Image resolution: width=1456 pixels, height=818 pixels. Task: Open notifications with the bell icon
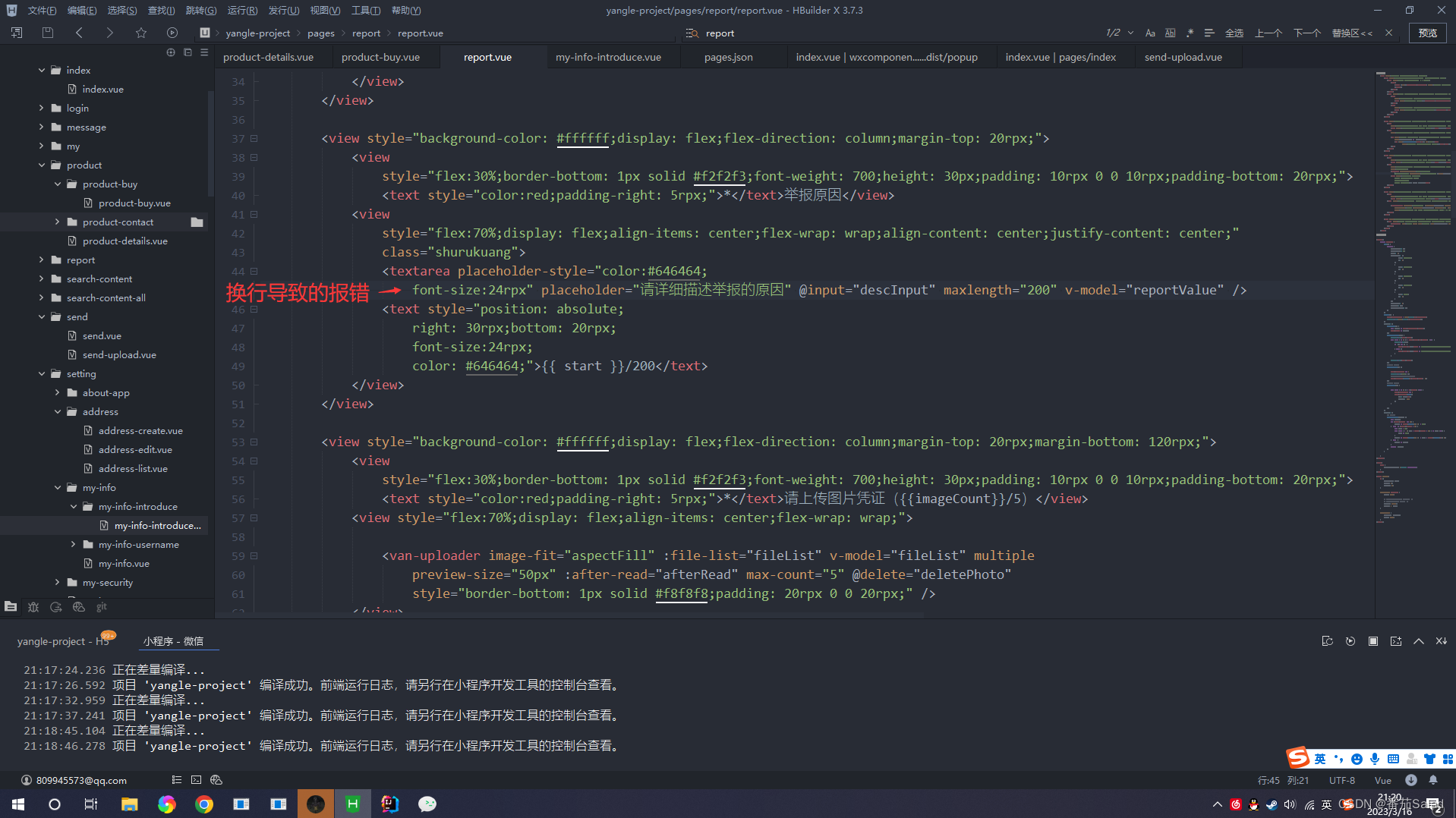pos(1433,780)
